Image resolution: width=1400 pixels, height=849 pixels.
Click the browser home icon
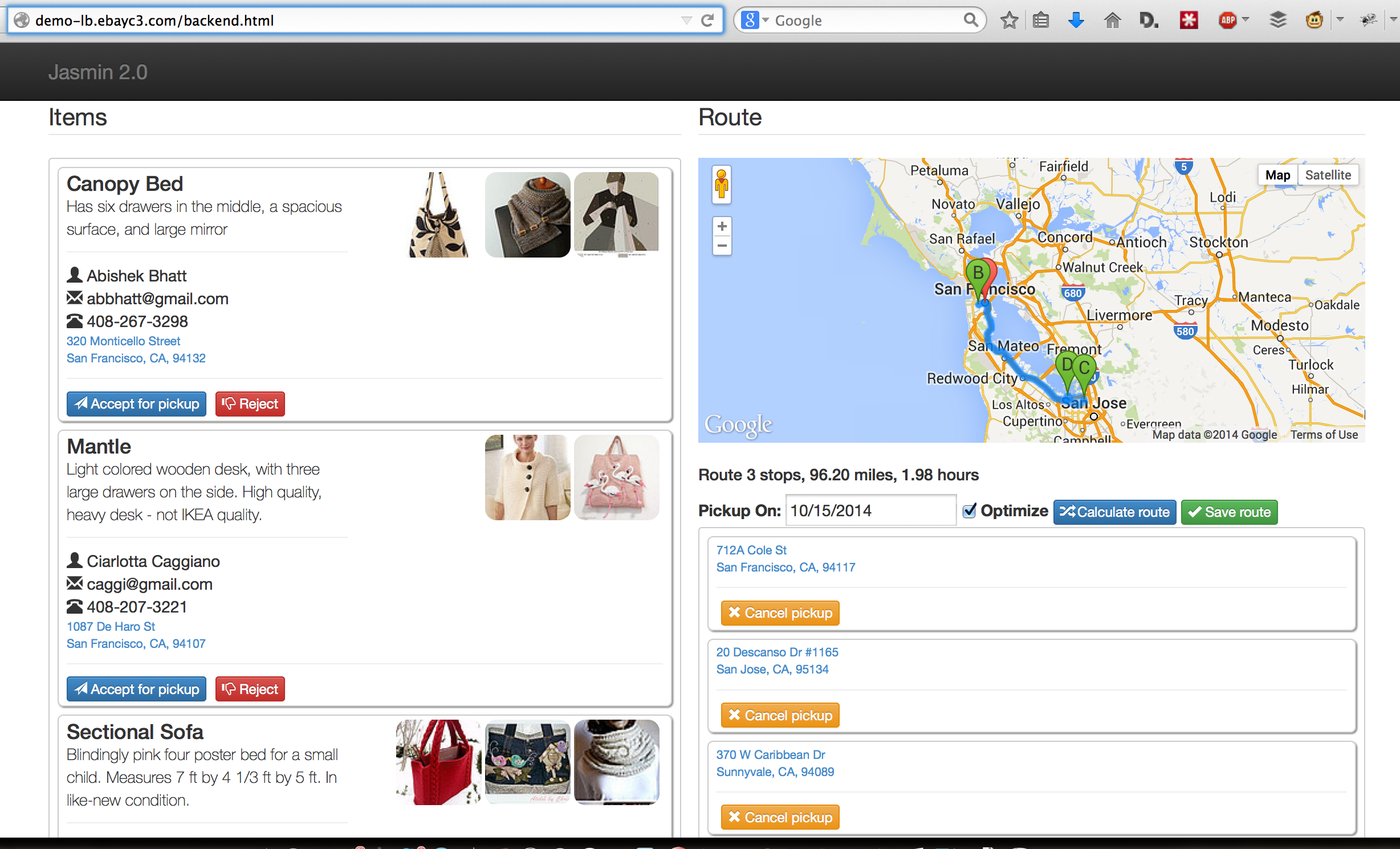pyautogui.click(x=1112, y=21)
